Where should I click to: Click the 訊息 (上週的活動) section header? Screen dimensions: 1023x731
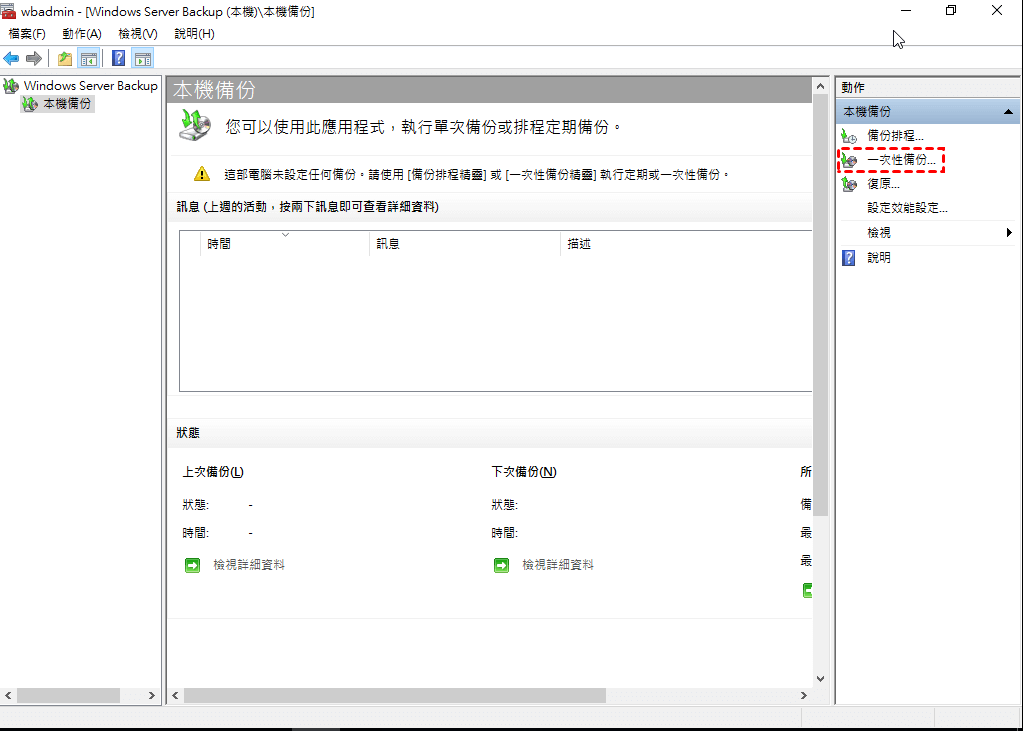tap(308, 207)
